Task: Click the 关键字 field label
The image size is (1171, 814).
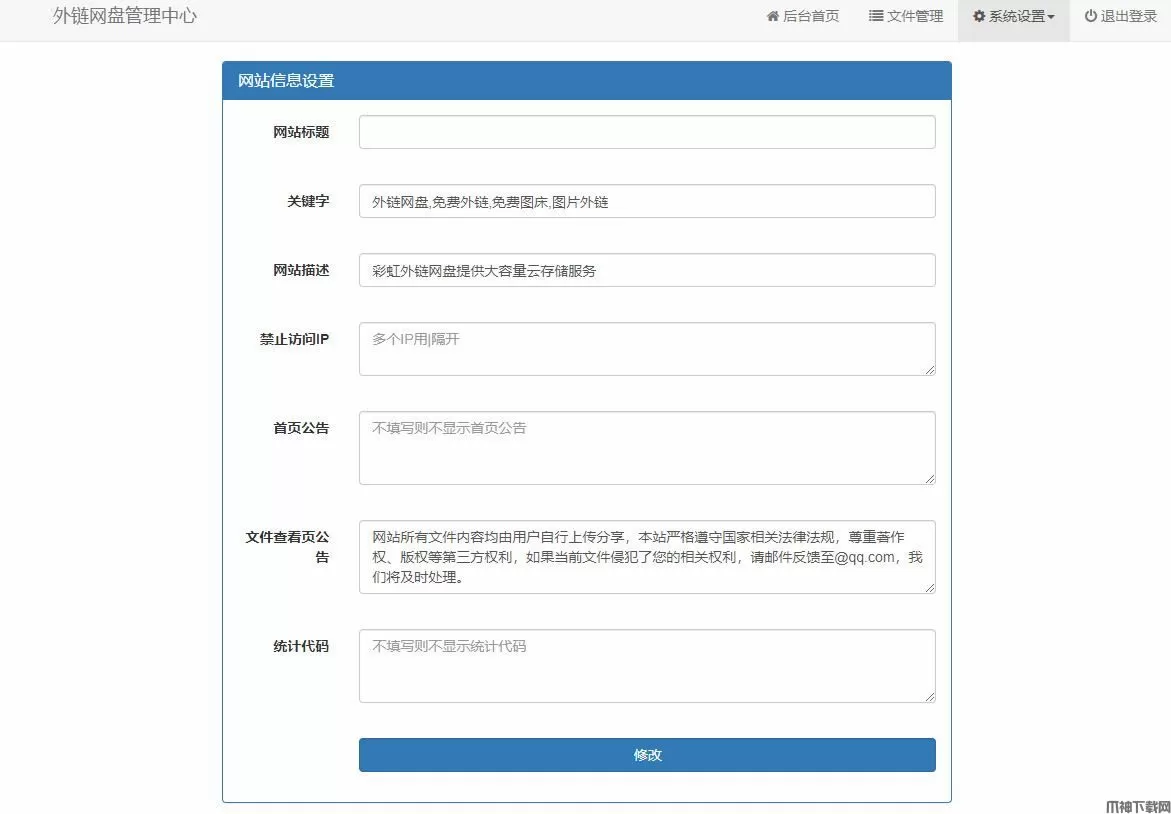Action: point(308,201)
